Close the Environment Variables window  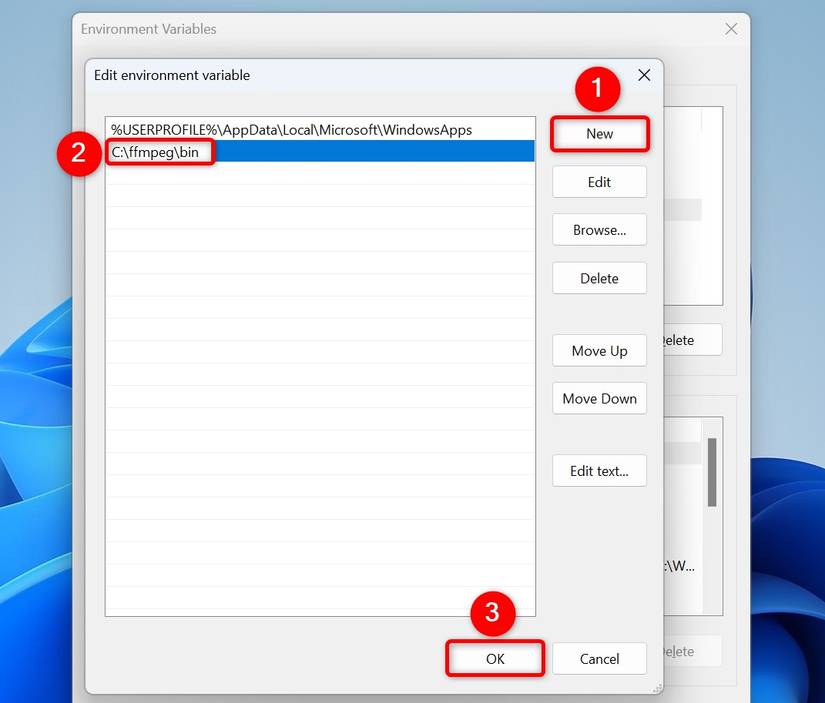coord(730,29)
